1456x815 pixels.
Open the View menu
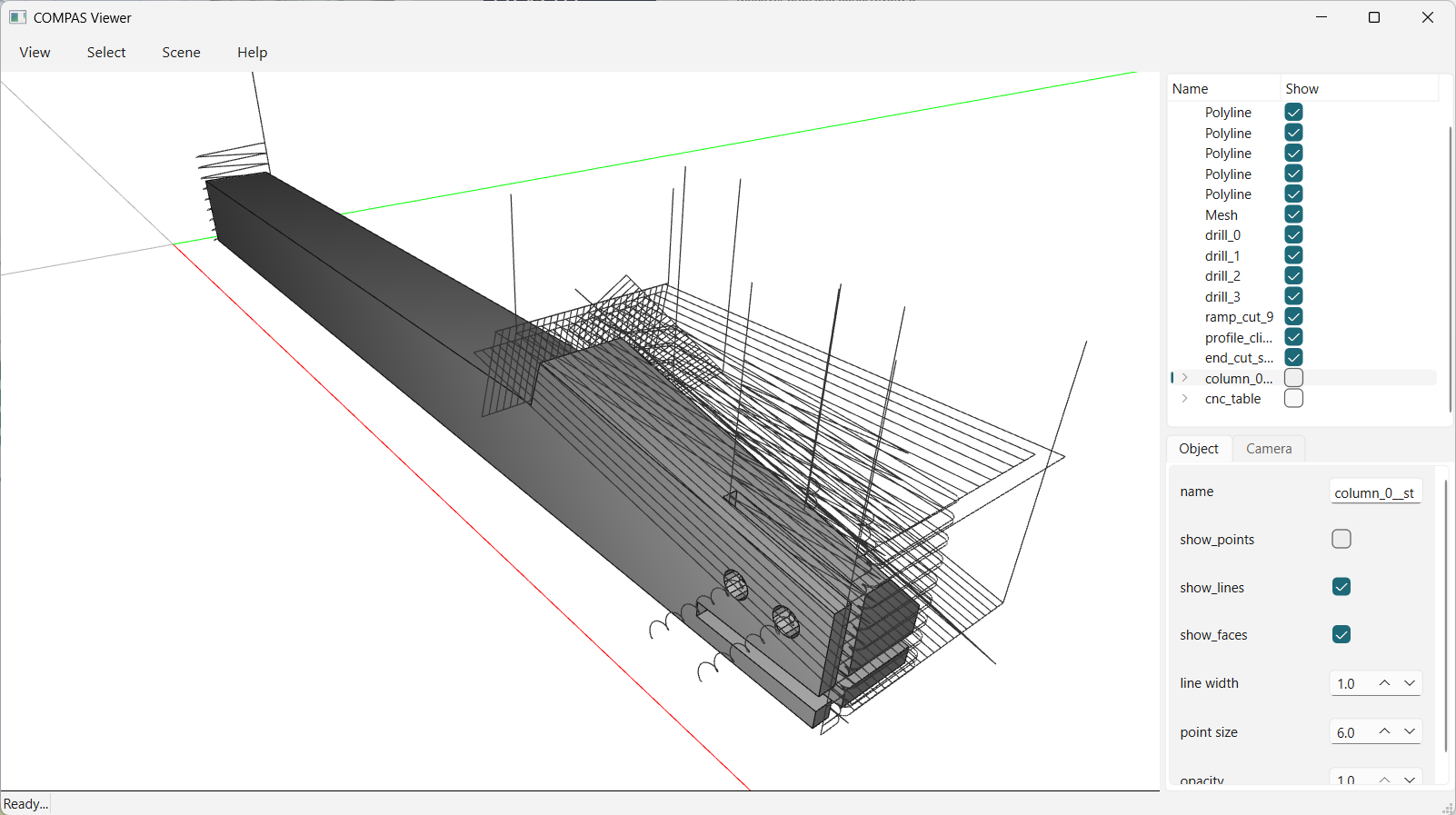(35, 53)
